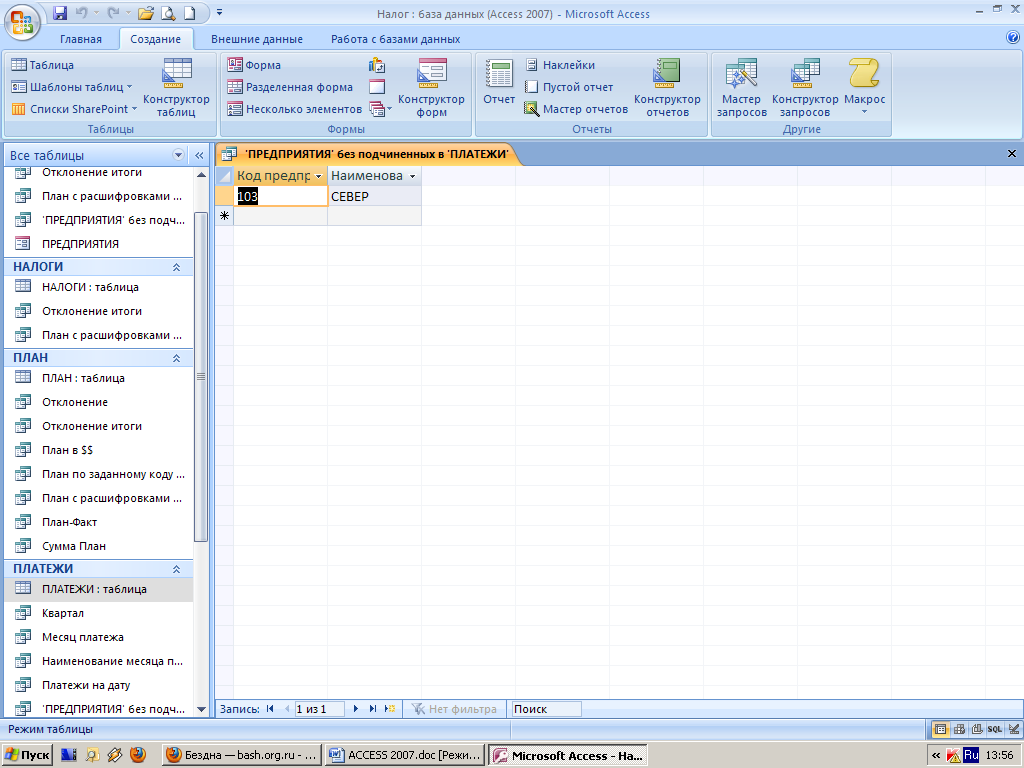
Task: Go to the first record
Action: (x=270, y=709)
